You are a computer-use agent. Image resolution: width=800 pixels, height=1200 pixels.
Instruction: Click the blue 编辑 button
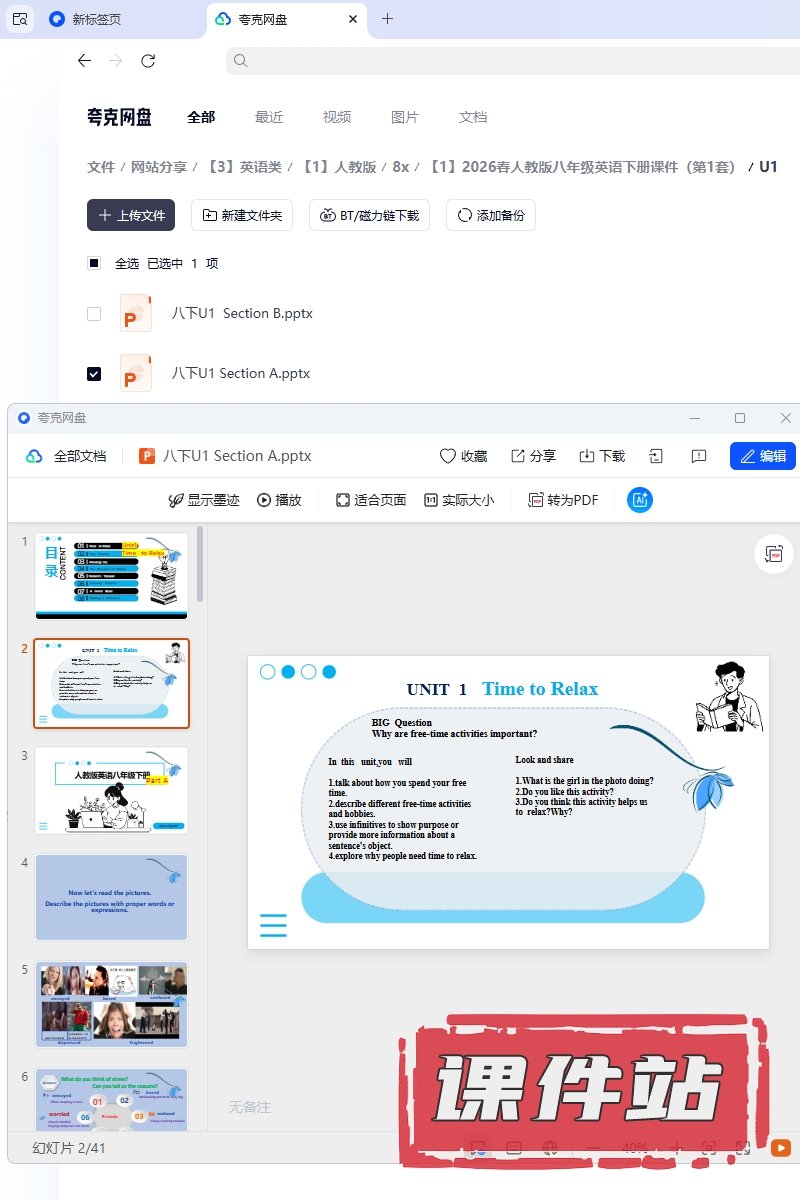pos(762,456)
